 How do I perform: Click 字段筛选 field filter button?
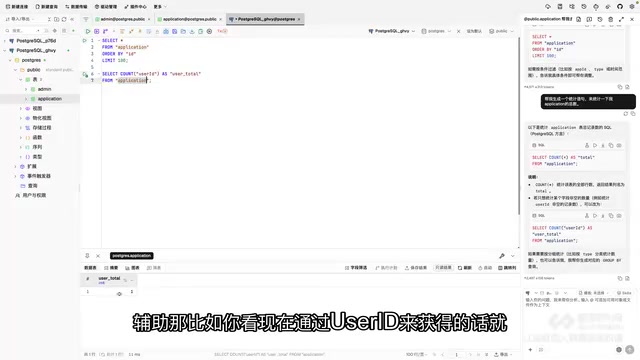click(356, 268)
